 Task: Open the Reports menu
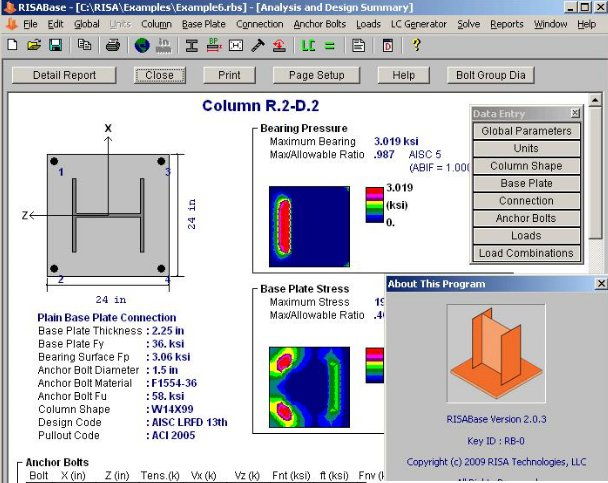click(x=506, y=24)
